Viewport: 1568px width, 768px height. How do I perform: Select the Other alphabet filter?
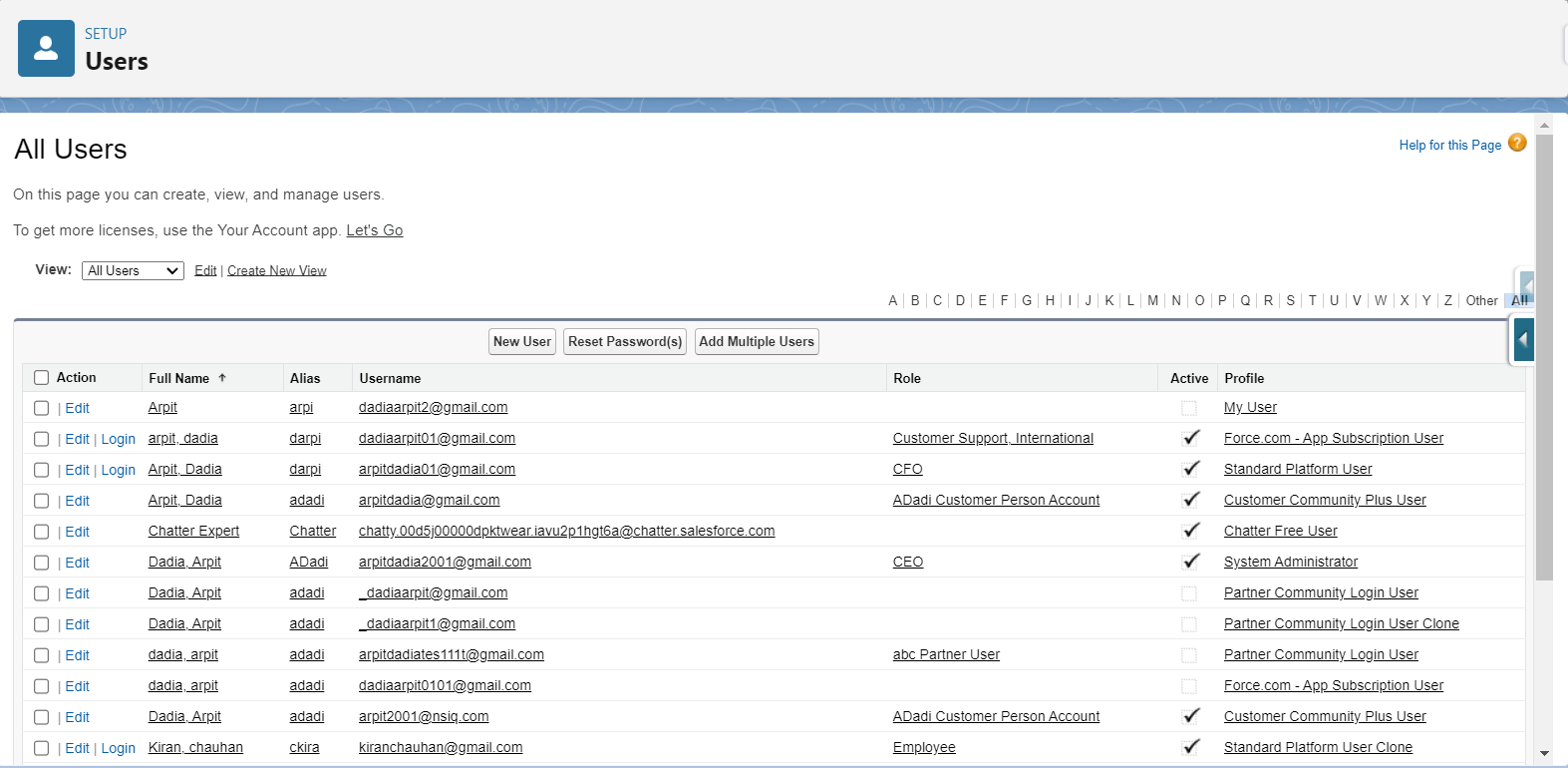1480,300
